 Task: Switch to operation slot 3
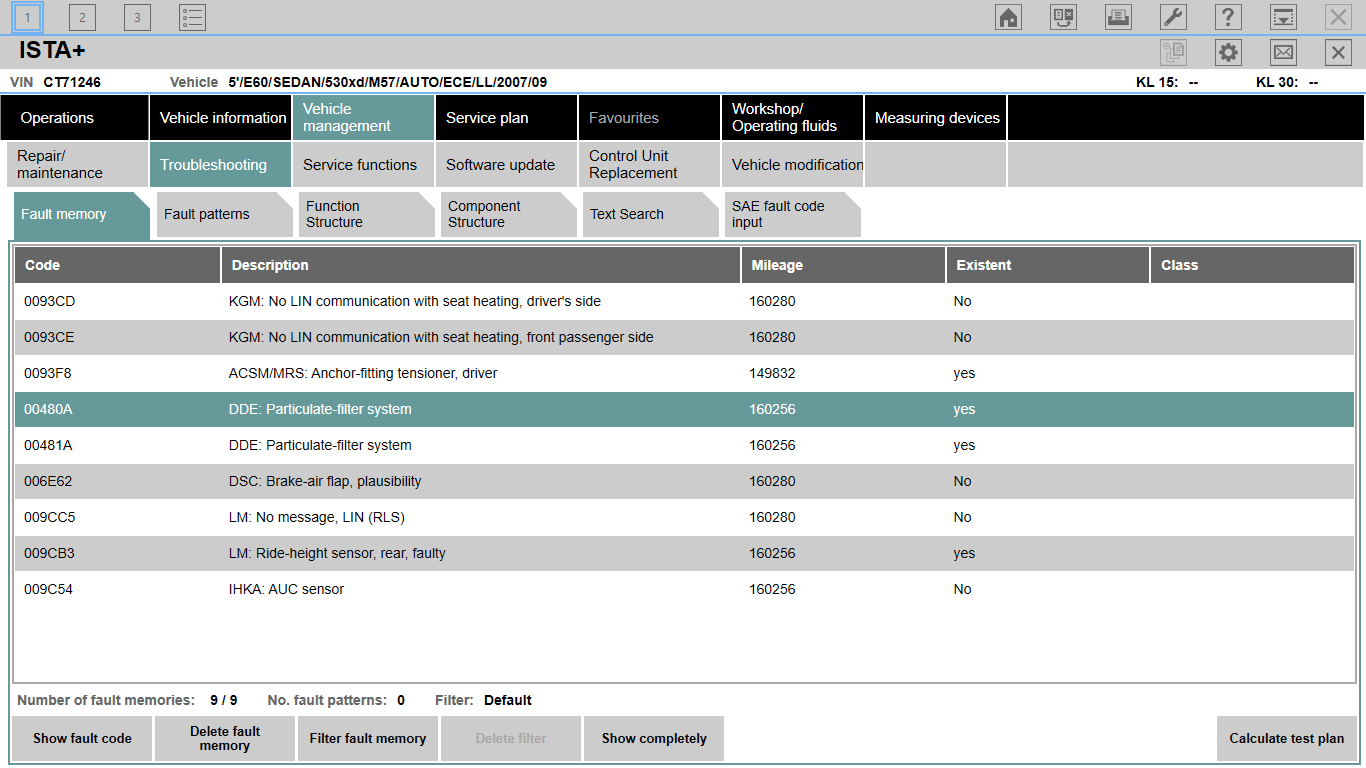tap(137, 17)
